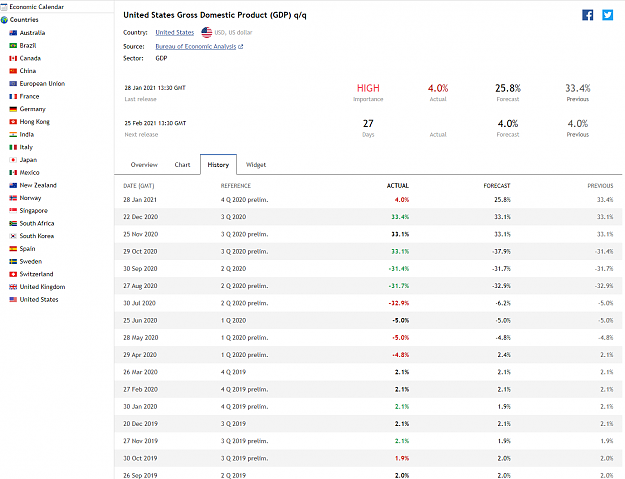Open the United States country link

[175, 32]
